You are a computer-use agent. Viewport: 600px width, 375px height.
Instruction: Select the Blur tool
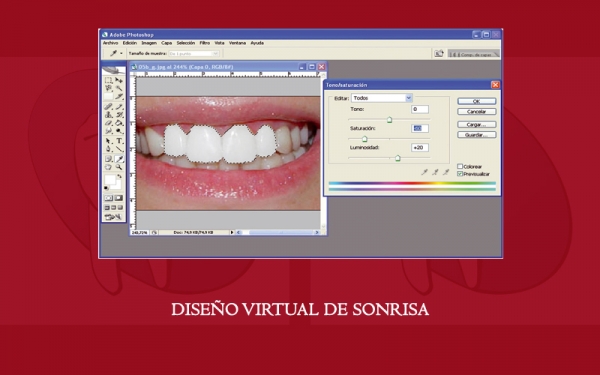pos(109,131)
